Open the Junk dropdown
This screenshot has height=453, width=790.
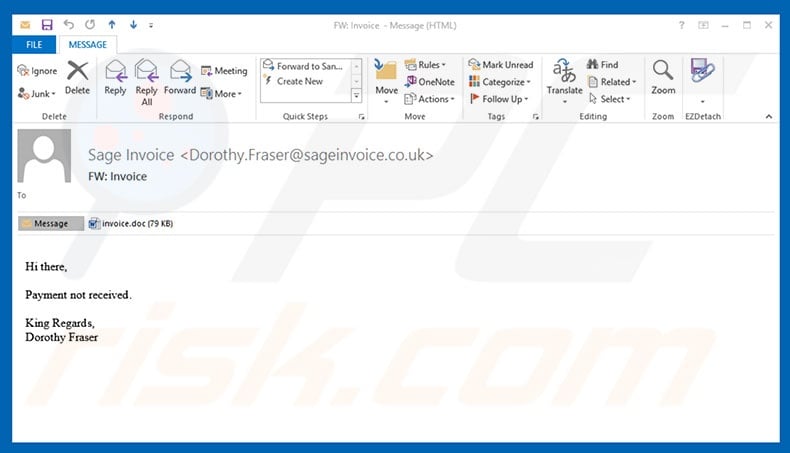[x=36, y=94]
